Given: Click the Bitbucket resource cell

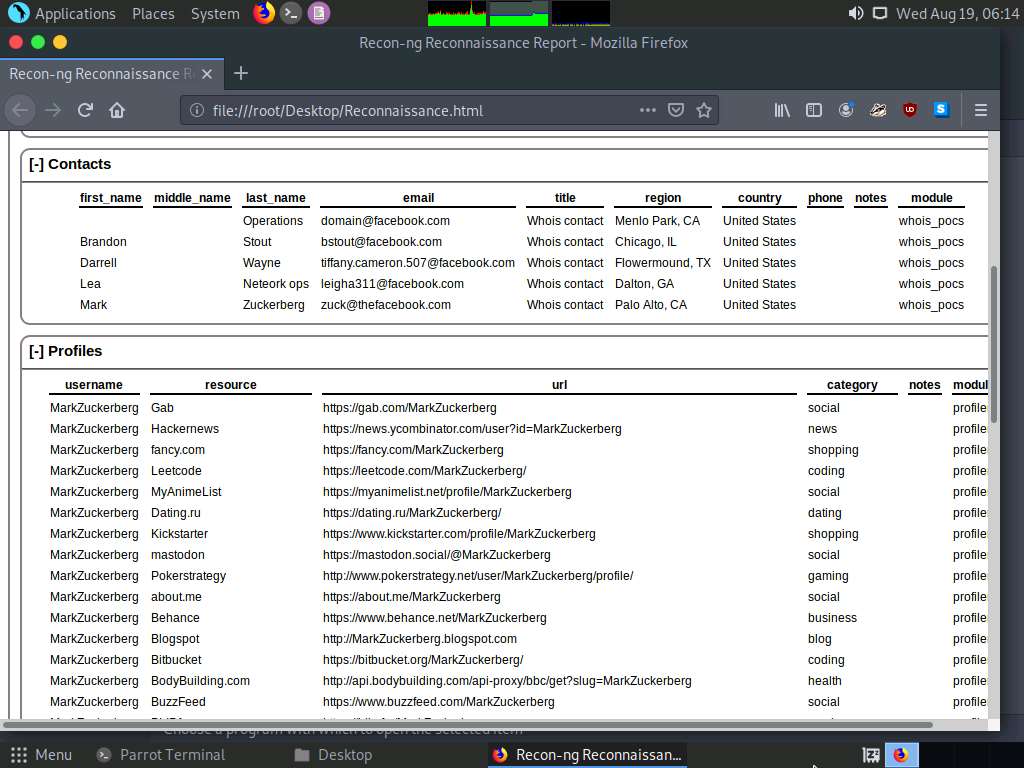Looking at the screenshot, I should tap(176, 660).
